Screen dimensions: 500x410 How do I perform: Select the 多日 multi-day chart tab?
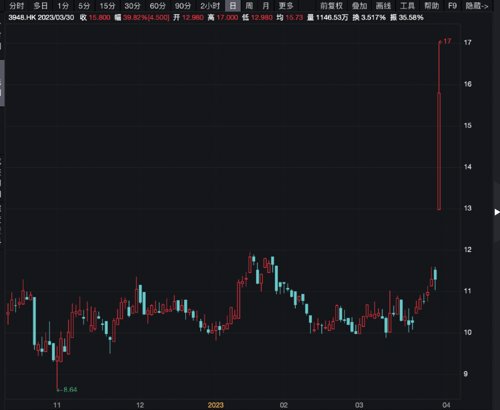click(x=41, y=6)
